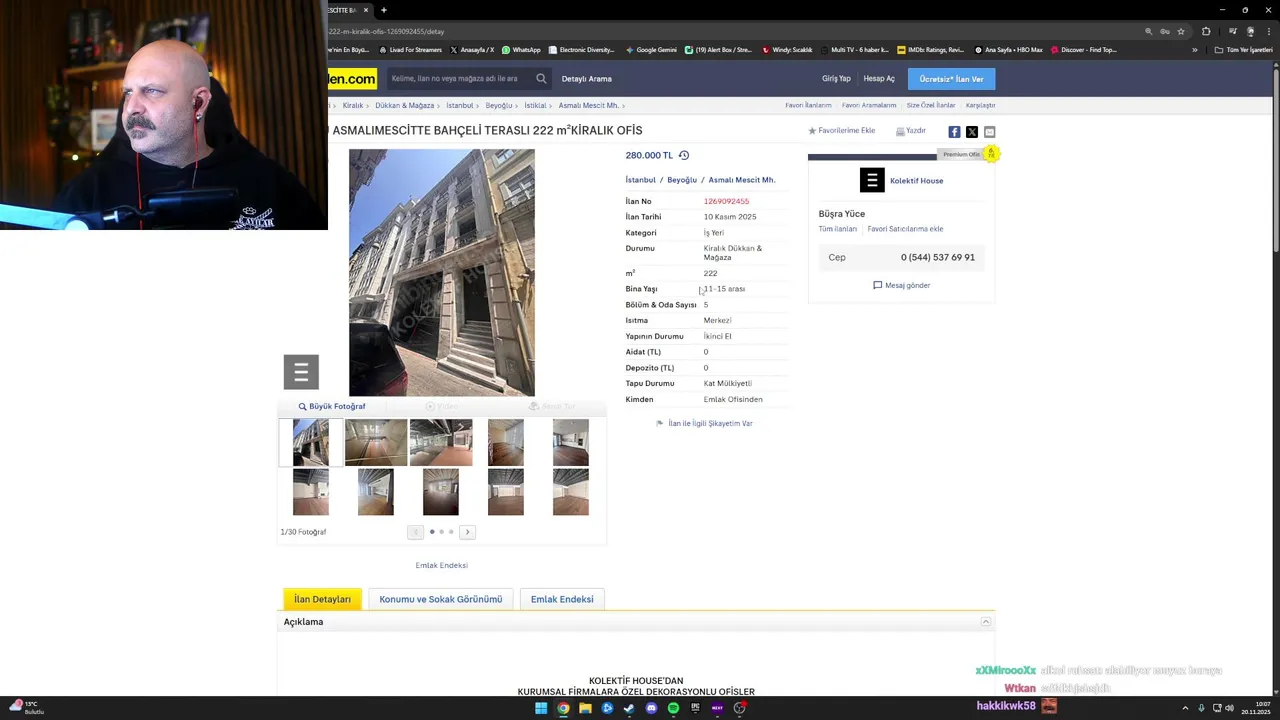1280x720 pixels.
Task: Switch to Emlak Endeksi tab
Action: click(562, 599)
